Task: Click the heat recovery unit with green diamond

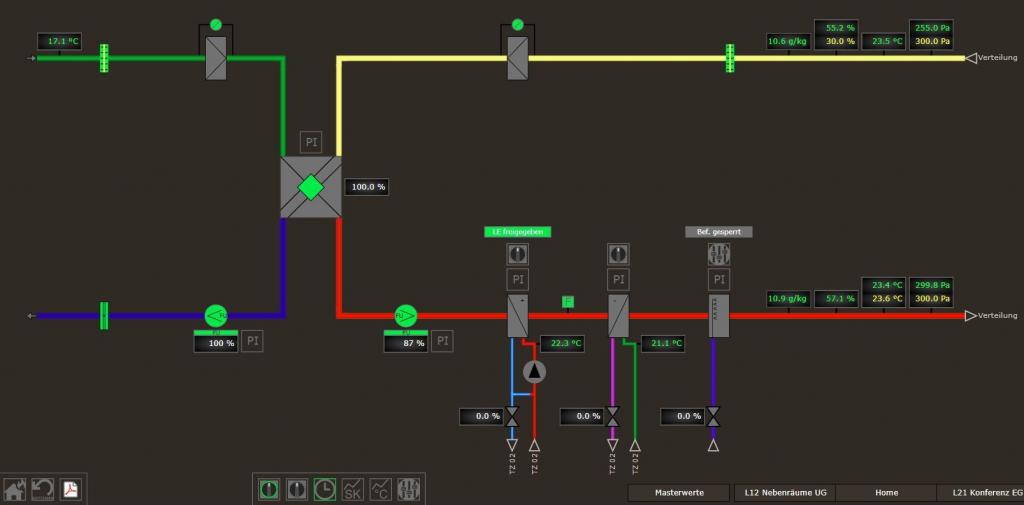Action: [311, 187]
